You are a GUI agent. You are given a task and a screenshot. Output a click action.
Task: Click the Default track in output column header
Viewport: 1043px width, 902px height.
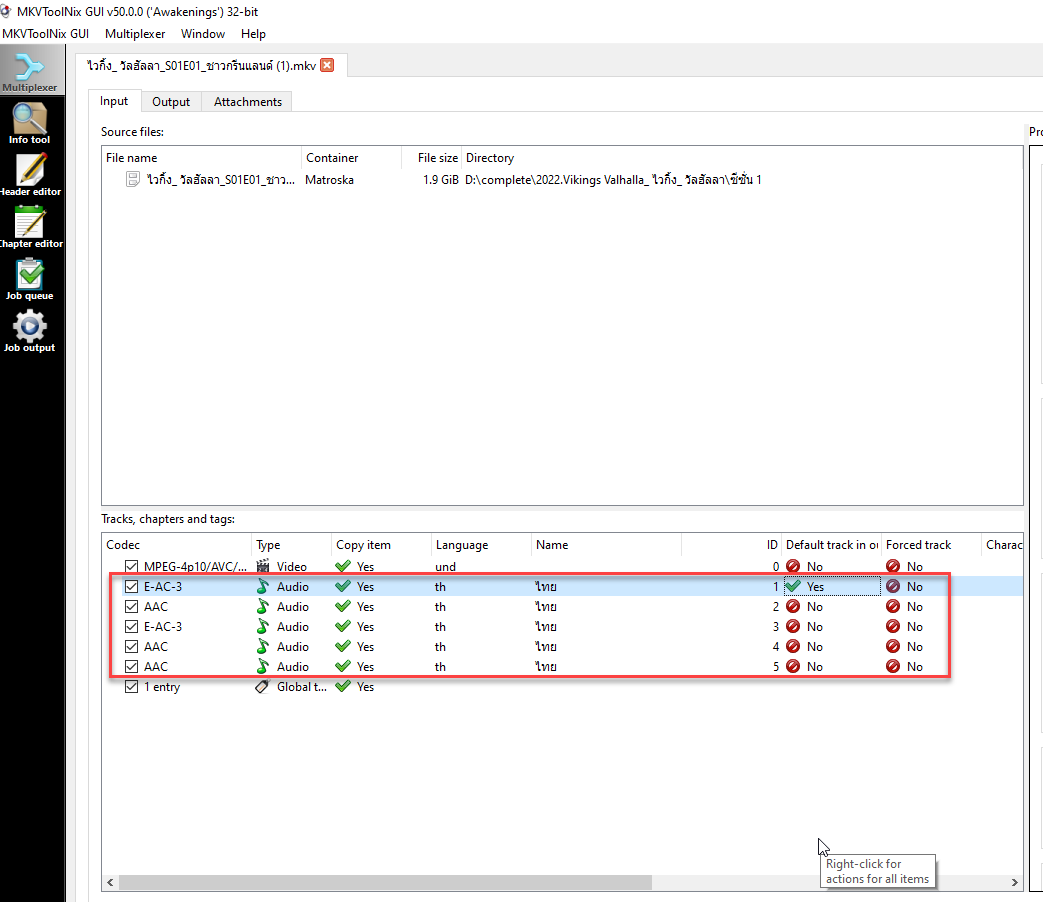pos(831,545)
